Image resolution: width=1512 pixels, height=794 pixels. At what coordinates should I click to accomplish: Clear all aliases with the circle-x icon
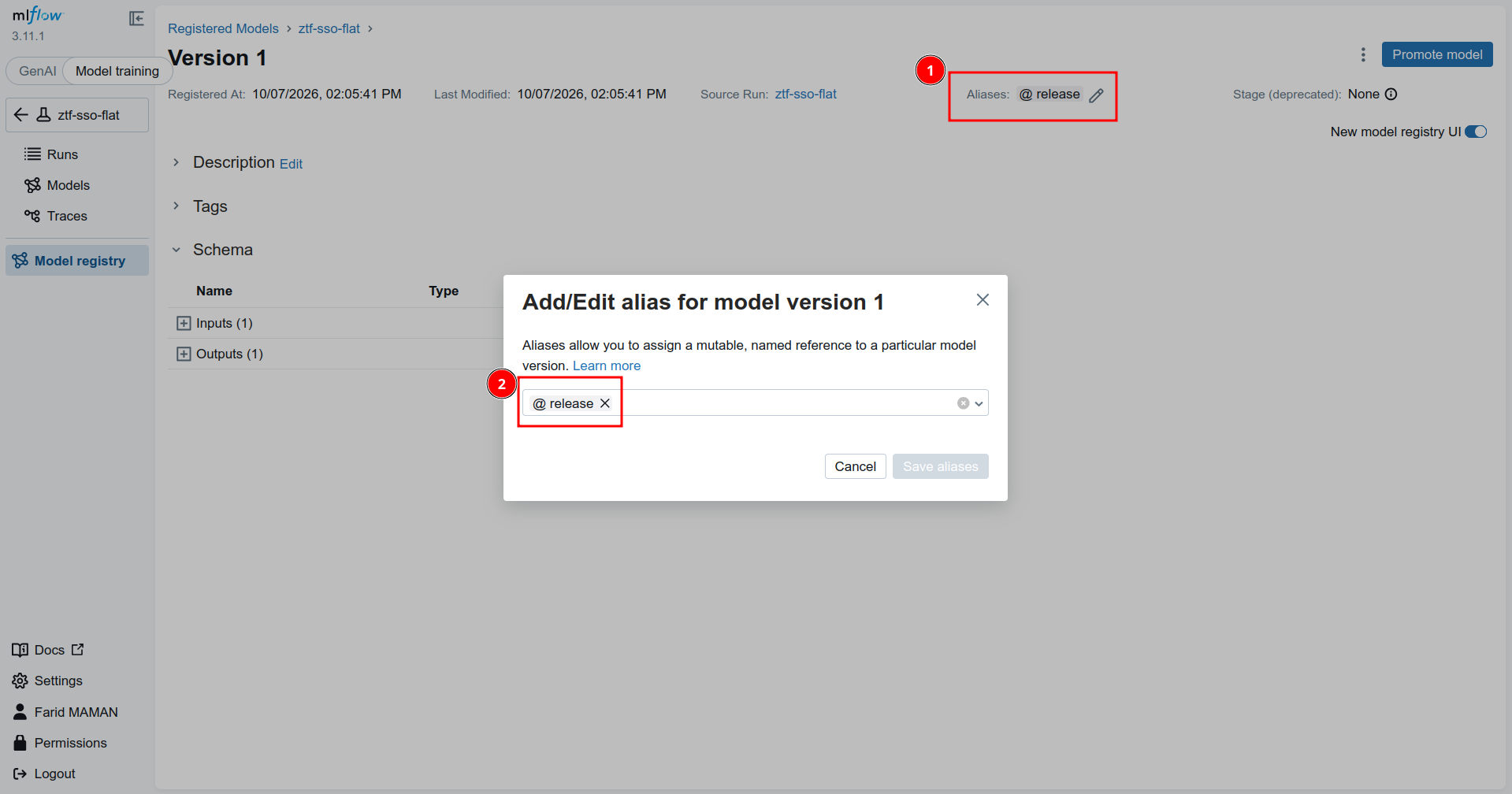coord(963,403)
